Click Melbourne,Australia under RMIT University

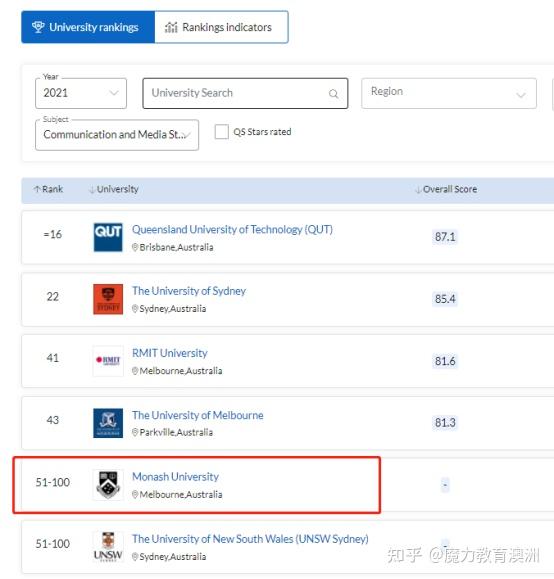181,371
